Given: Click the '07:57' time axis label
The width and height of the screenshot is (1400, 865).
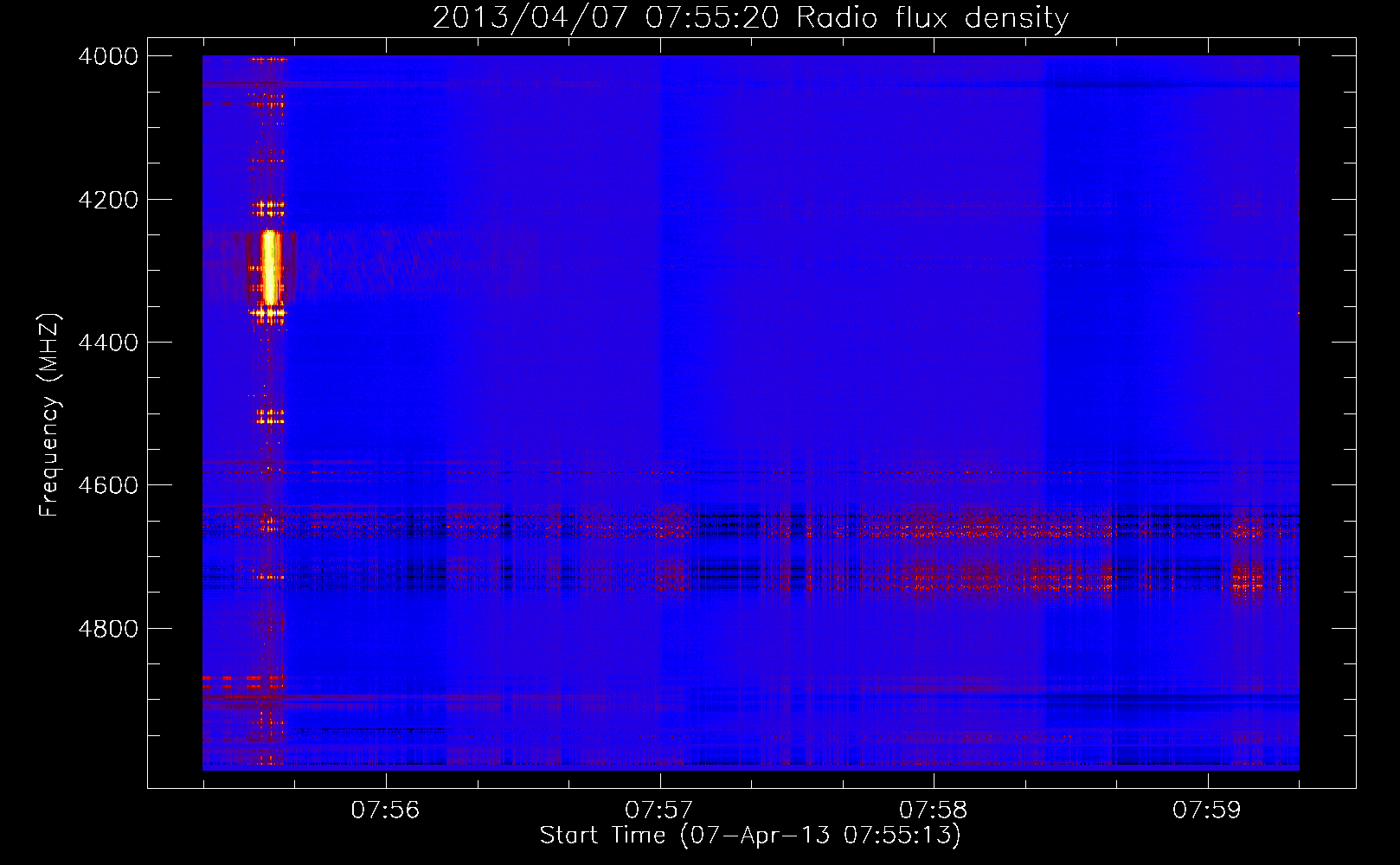Looking at the screenshot, I should pyautogui.click(x=659, y=810).
